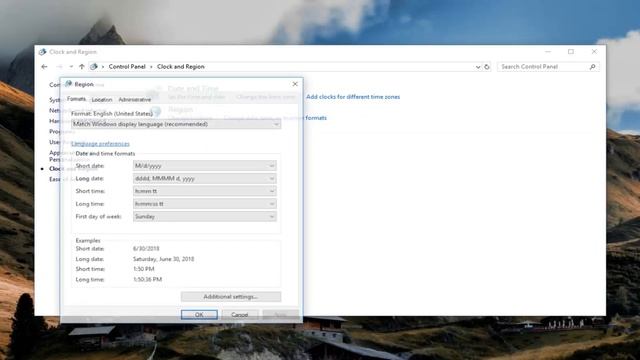Open Additional settings
The image size is (640, 360).
pyautogui.click(x=231, y=297)
